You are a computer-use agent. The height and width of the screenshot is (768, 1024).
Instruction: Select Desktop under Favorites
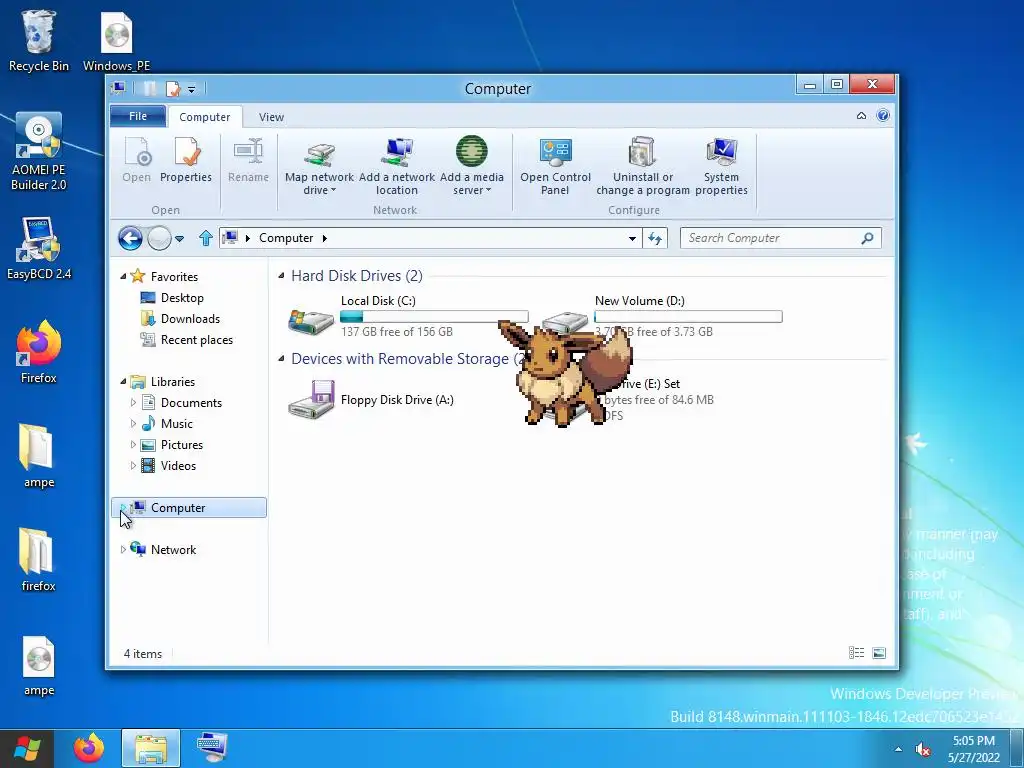[172, 298]
